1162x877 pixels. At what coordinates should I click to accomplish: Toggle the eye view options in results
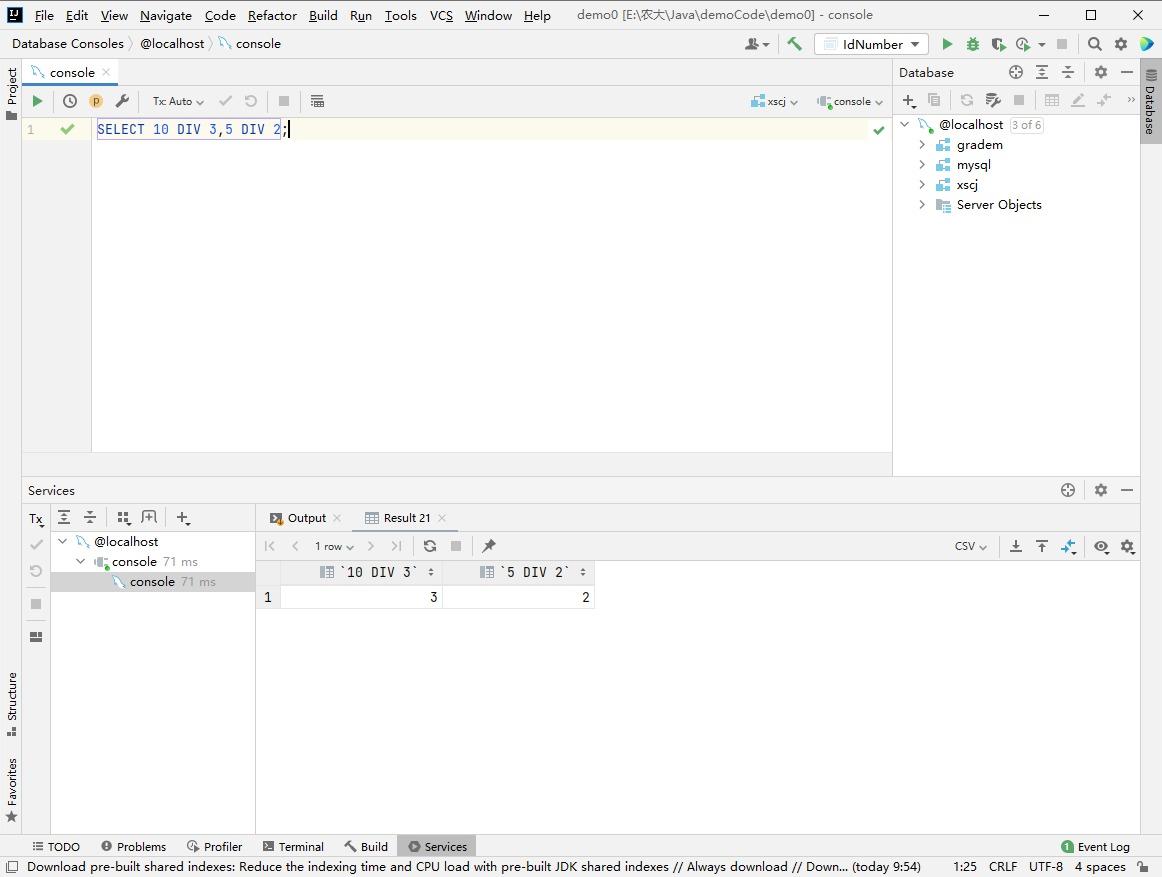(x=1101, y=546)
